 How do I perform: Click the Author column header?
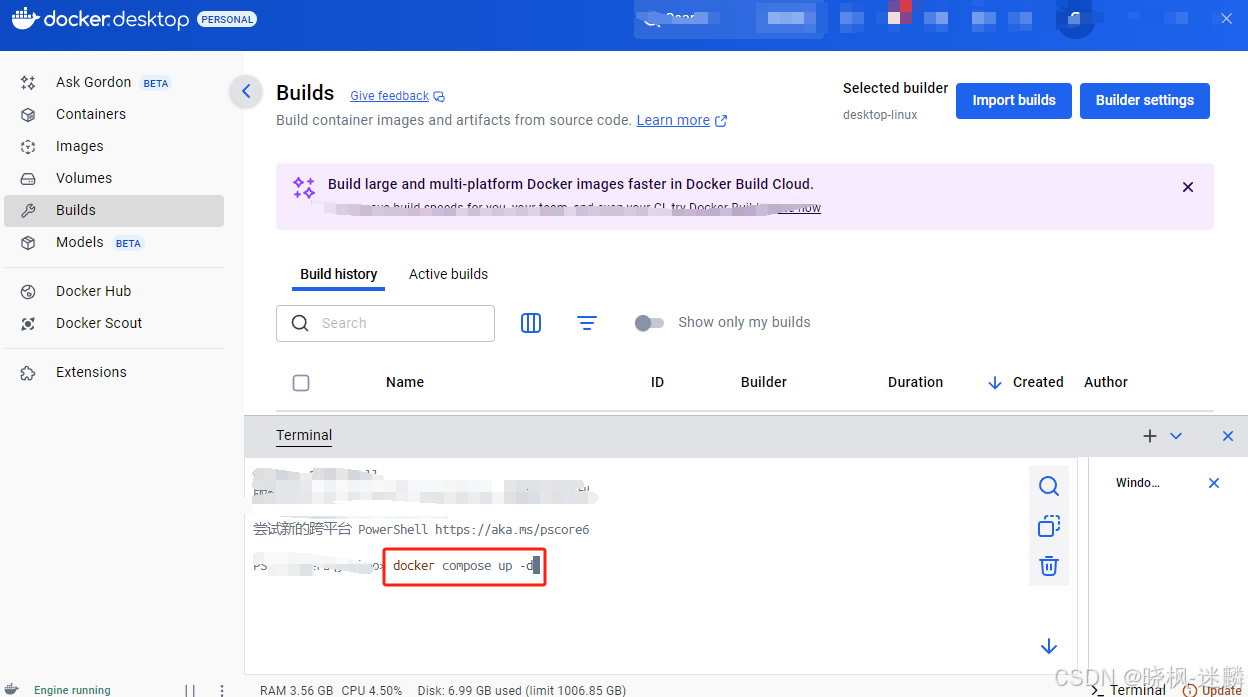point(1106,382)
